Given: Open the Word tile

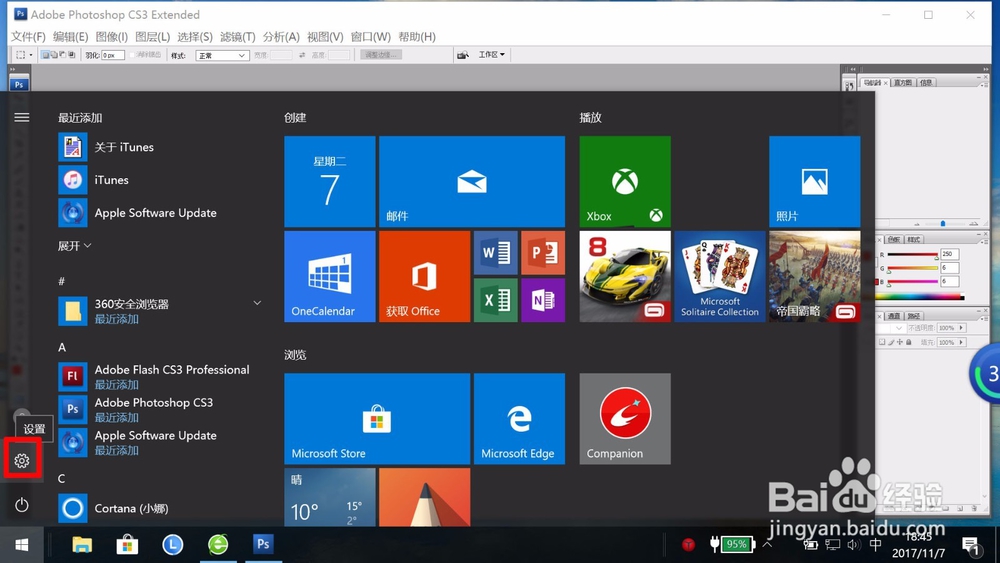Looking at the screenshot, I should [x=496, y=253].
